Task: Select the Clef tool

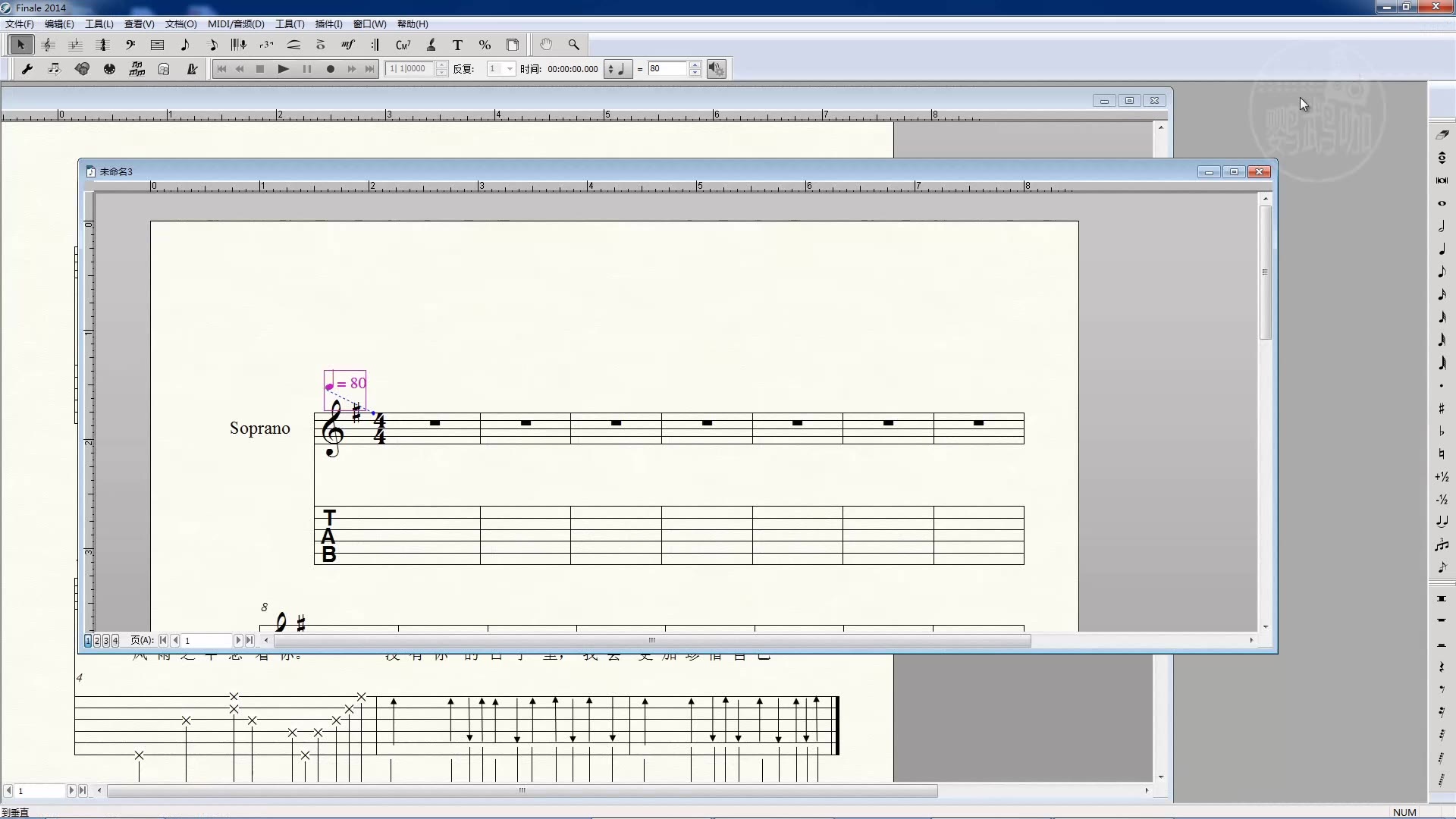Action: pos(130,45)
